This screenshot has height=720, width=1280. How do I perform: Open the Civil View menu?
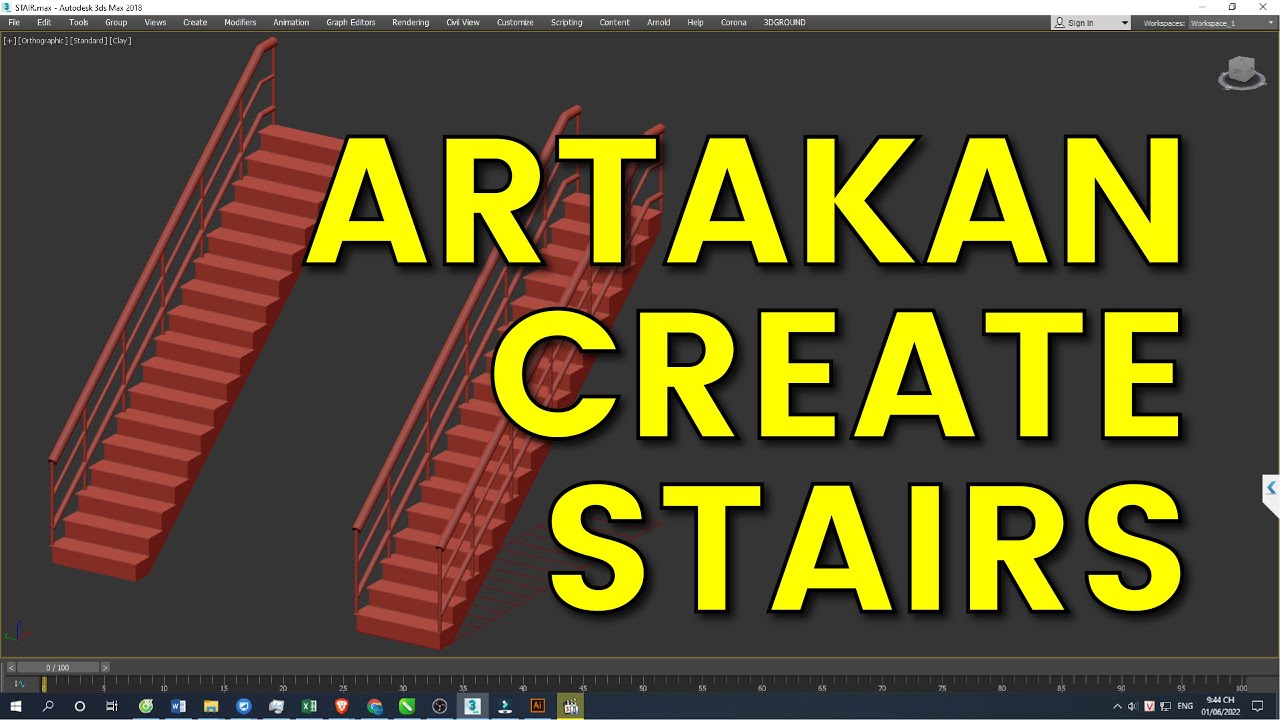[463, 22]
